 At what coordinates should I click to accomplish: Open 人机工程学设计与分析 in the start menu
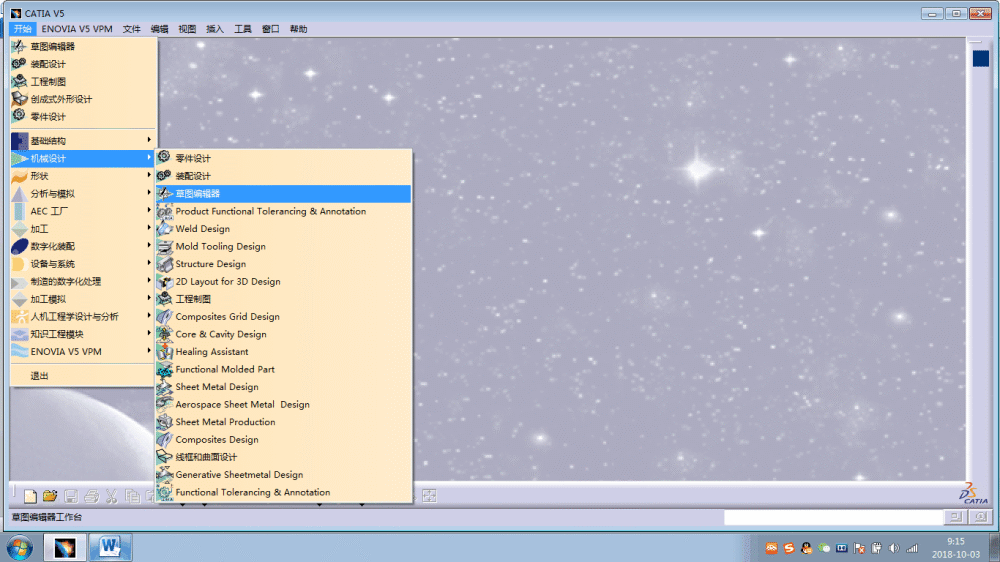pos(83,316)
